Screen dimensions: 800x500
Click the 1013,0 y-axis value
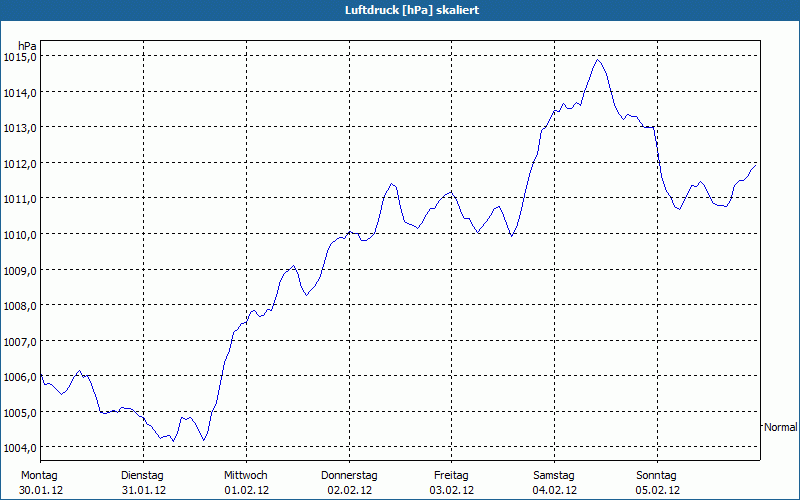point(19,128)
